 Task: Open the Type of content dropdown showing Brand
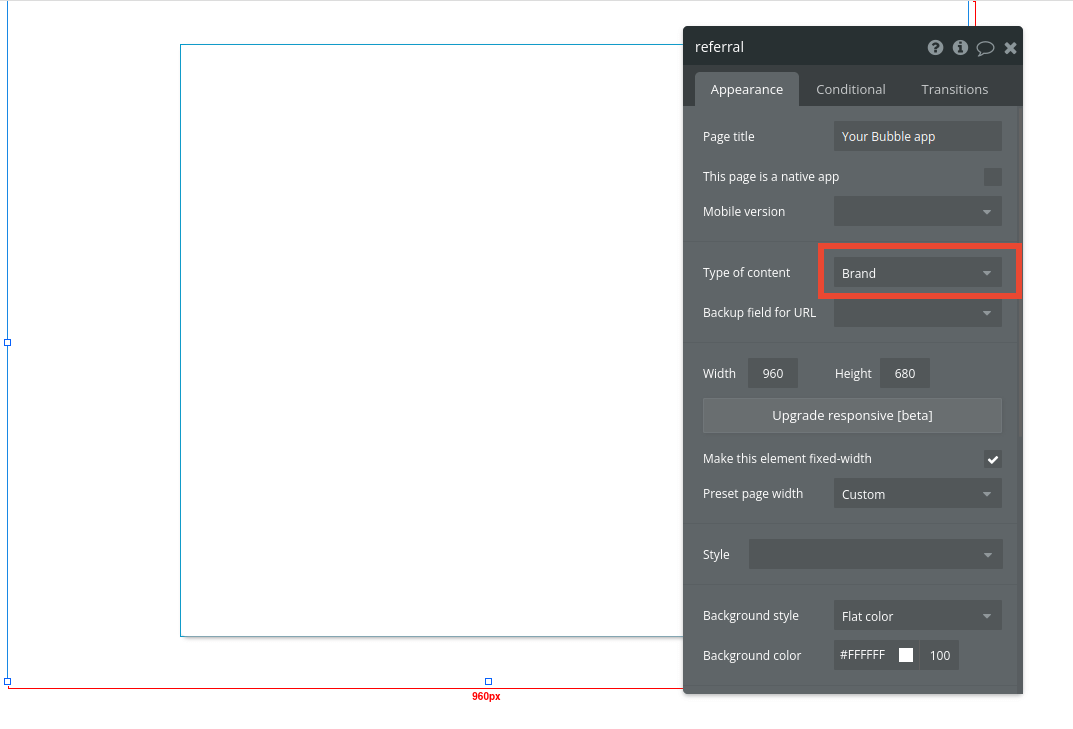coord(916,272)
